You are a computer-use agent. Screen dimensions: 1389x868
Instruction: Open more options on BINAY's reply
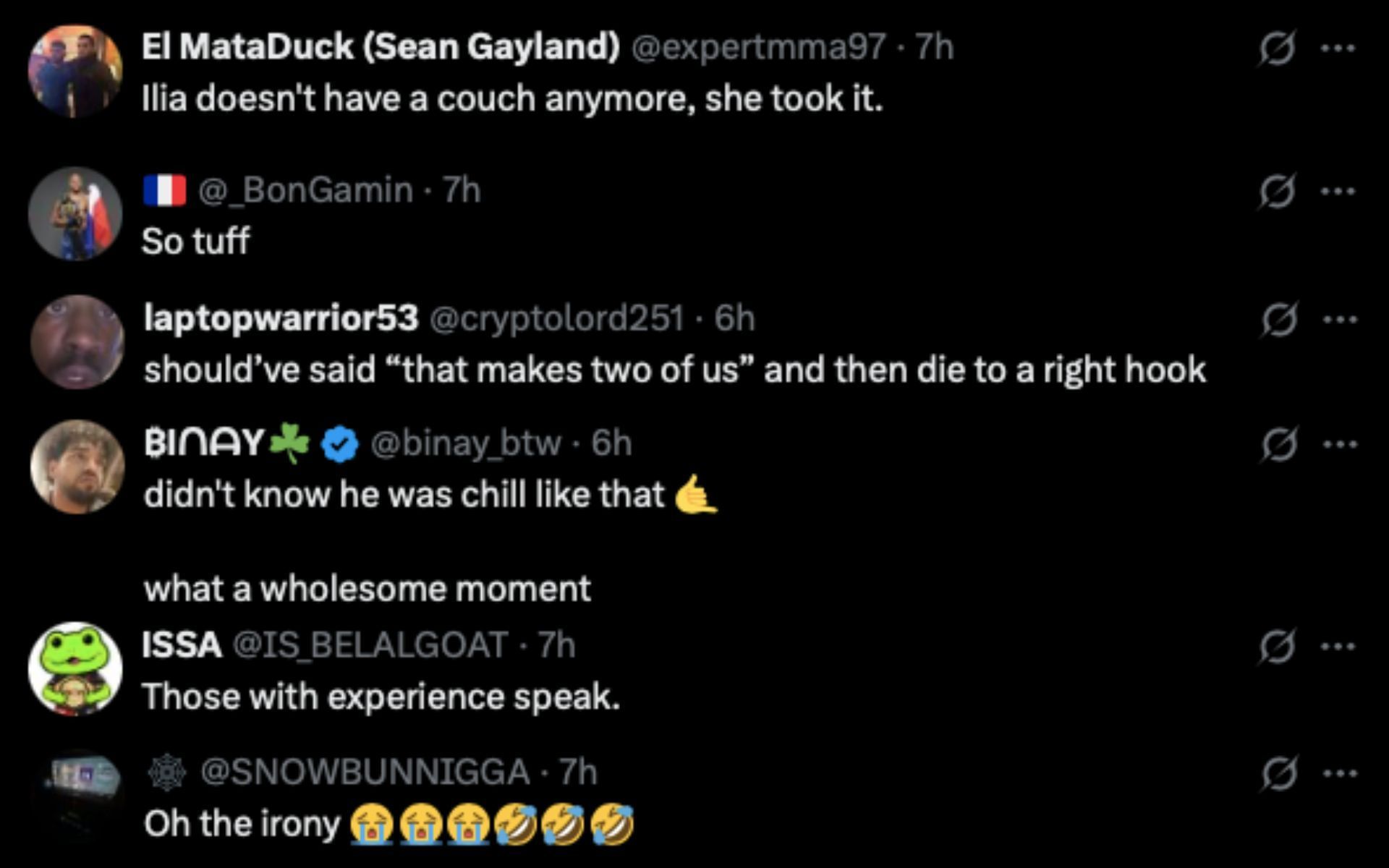point(1340,443)
